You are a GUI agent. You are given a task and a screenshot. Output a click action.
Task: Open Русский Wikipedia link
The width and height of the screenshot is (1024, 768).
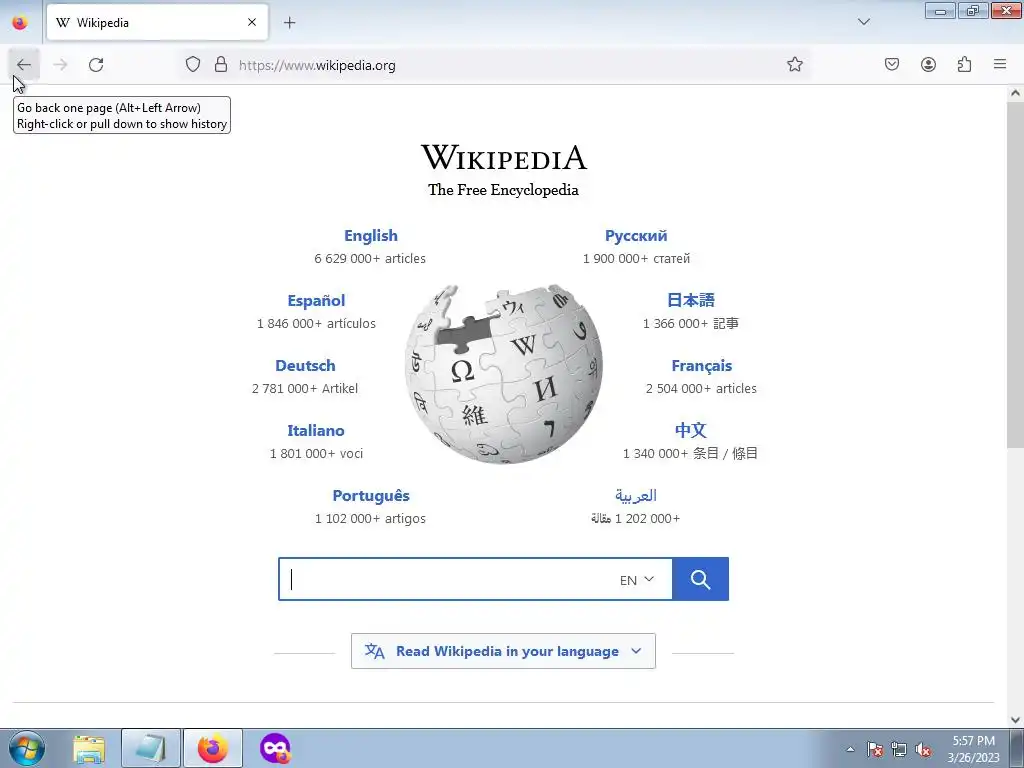coord(636,236)
